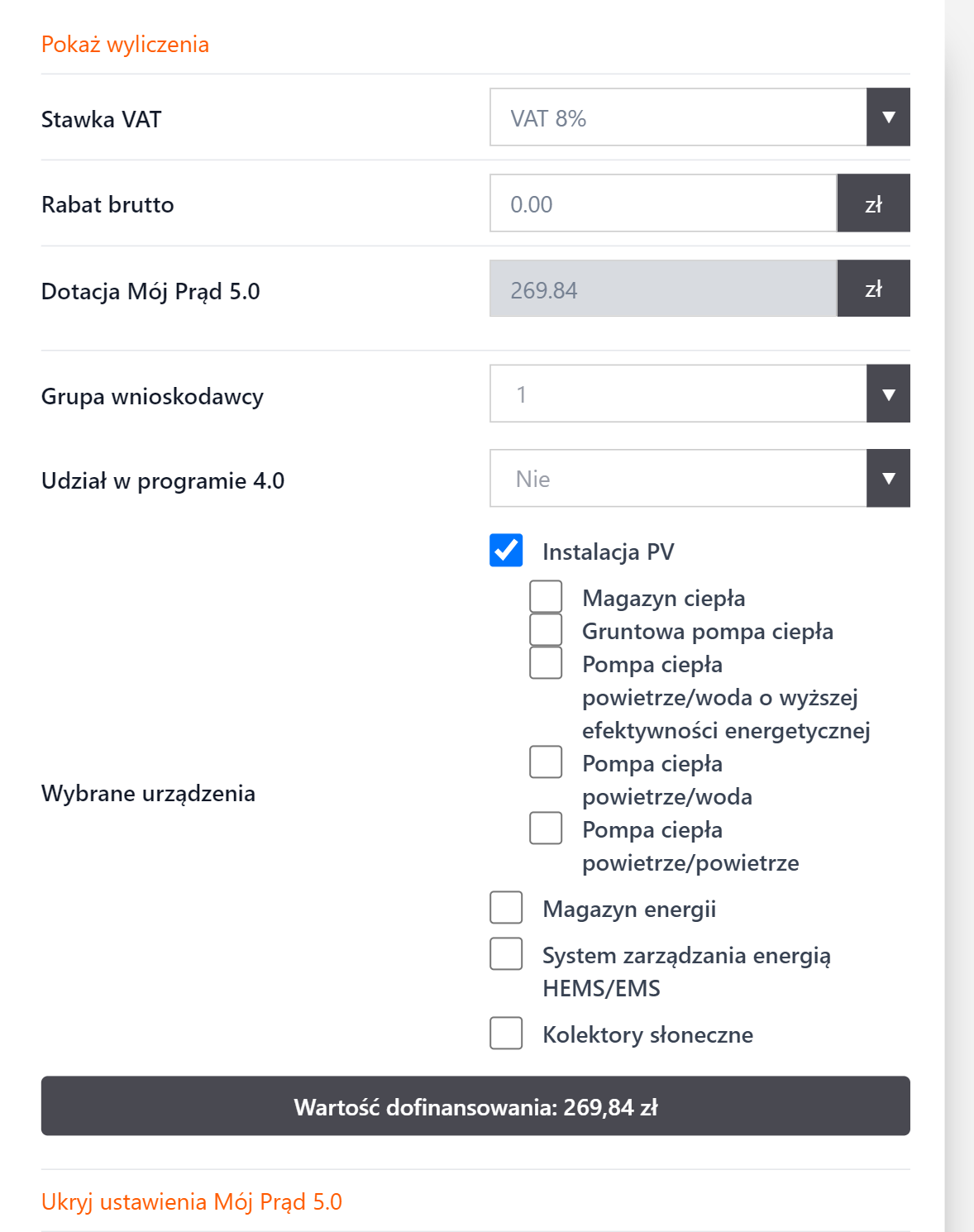Click the zł unit next to Rabat brutto
This screenshot has width=974, height=1232.
(873, 203)
